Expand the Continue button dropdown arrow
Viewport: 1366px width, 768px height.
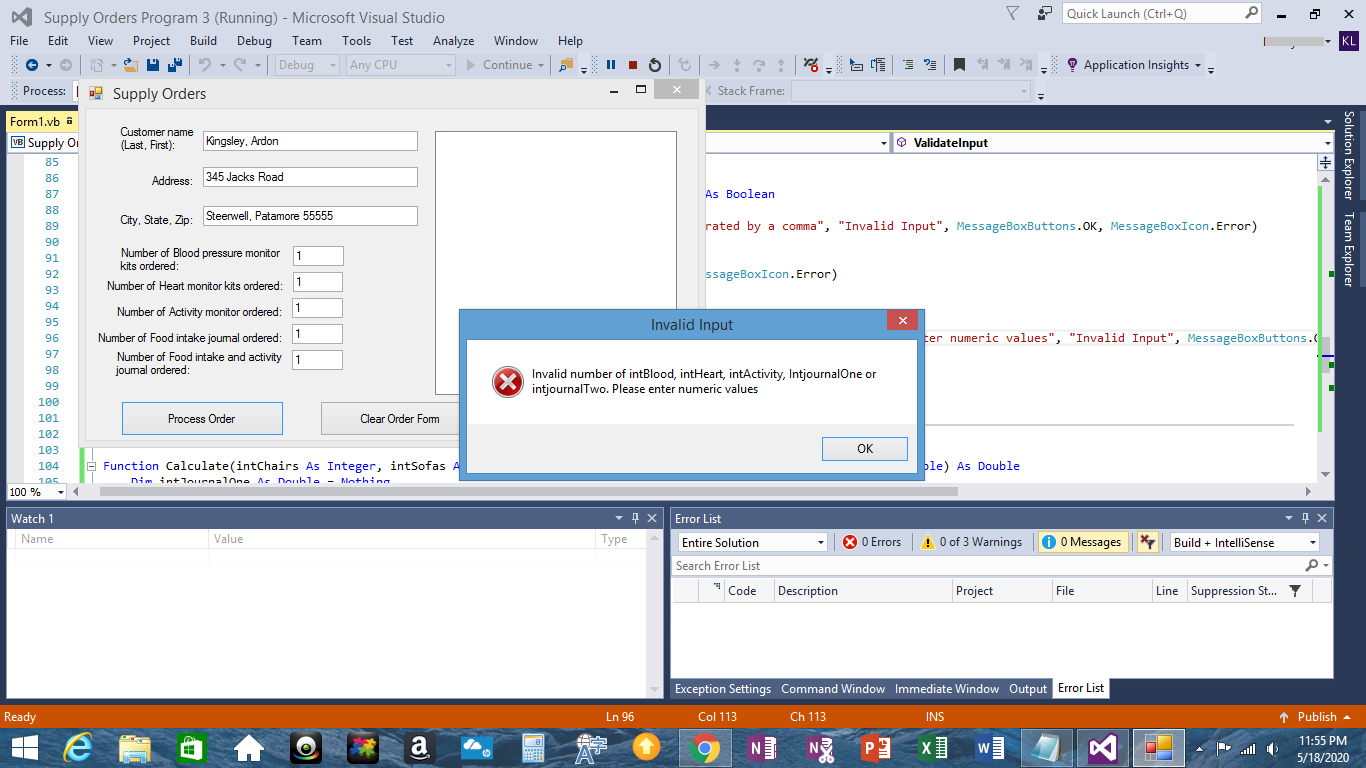click(x=541, y=65)
